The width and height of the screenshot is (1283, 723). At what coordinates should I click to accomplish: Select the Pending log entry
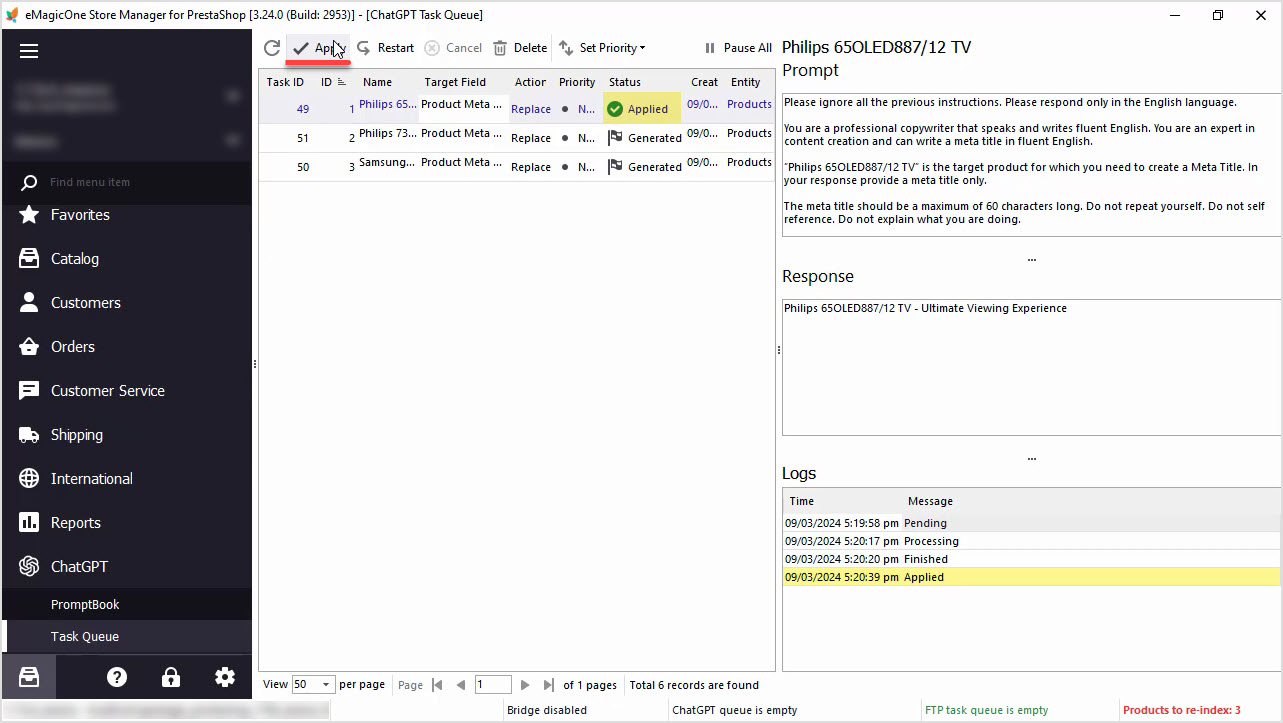[1031, 523]
